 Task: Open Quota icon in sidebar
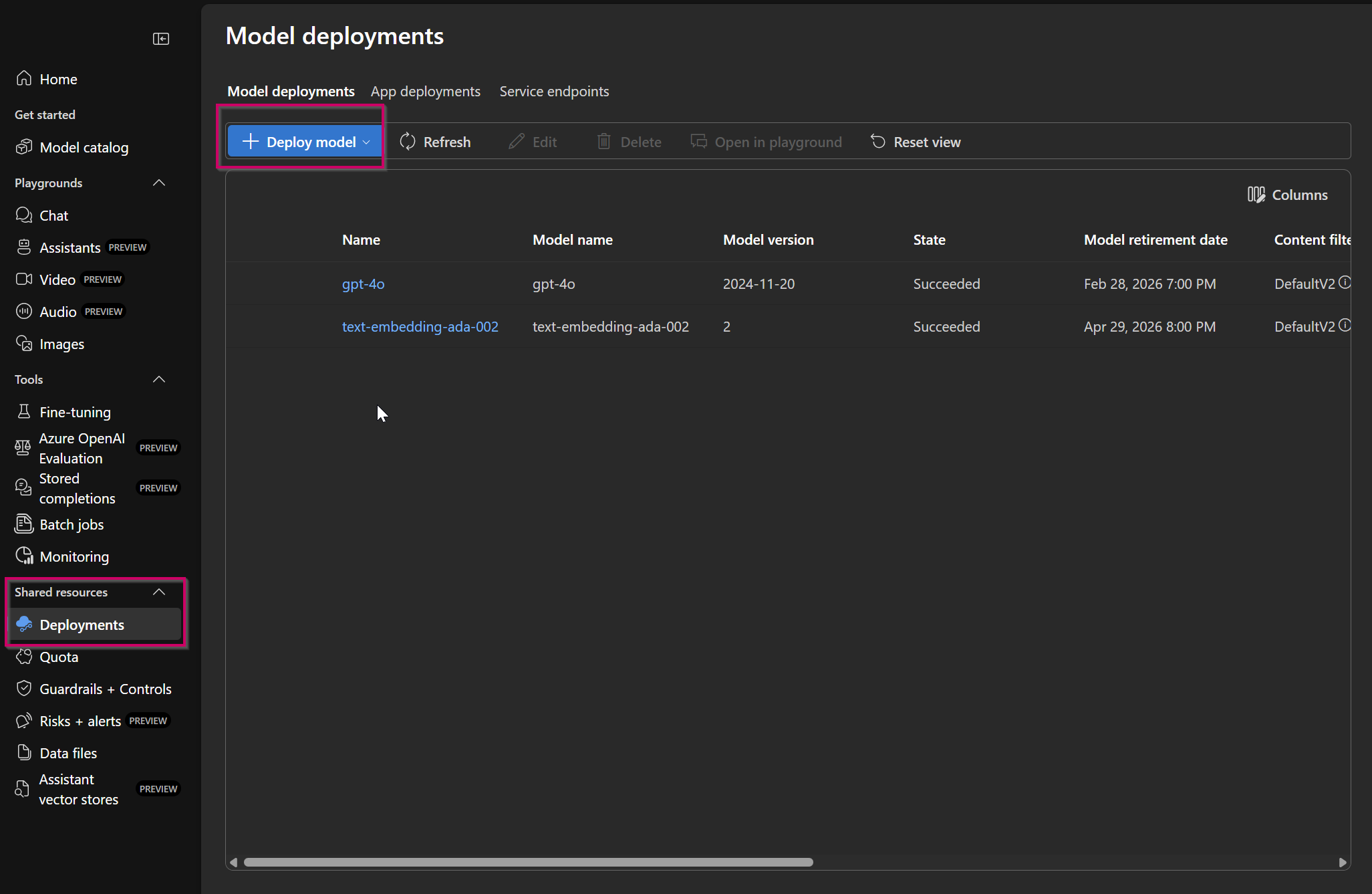point(24,656)
